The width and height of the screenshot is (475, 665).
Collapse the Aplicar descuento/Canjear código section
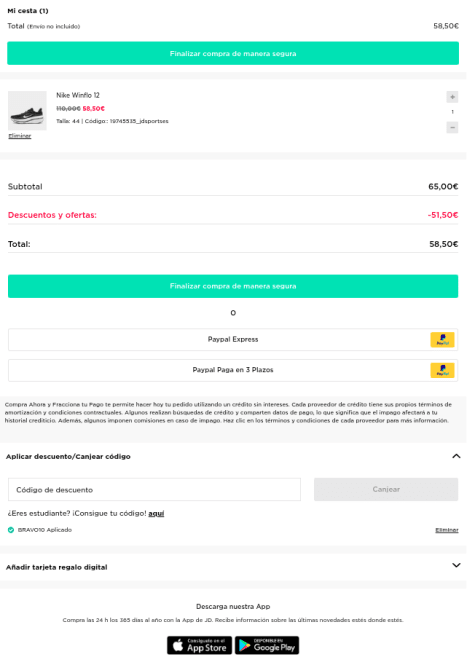(456, 456)
